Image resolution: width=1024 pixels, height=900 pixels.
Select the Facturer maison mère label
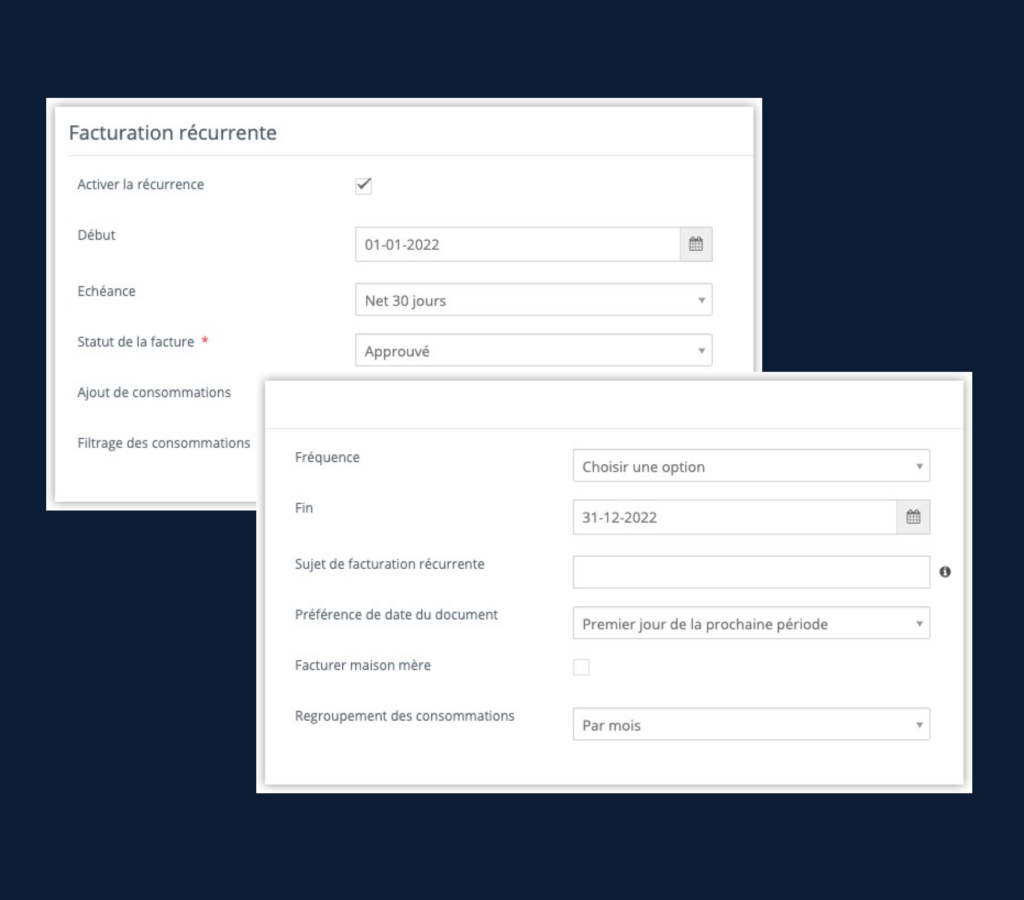(363, 666)
